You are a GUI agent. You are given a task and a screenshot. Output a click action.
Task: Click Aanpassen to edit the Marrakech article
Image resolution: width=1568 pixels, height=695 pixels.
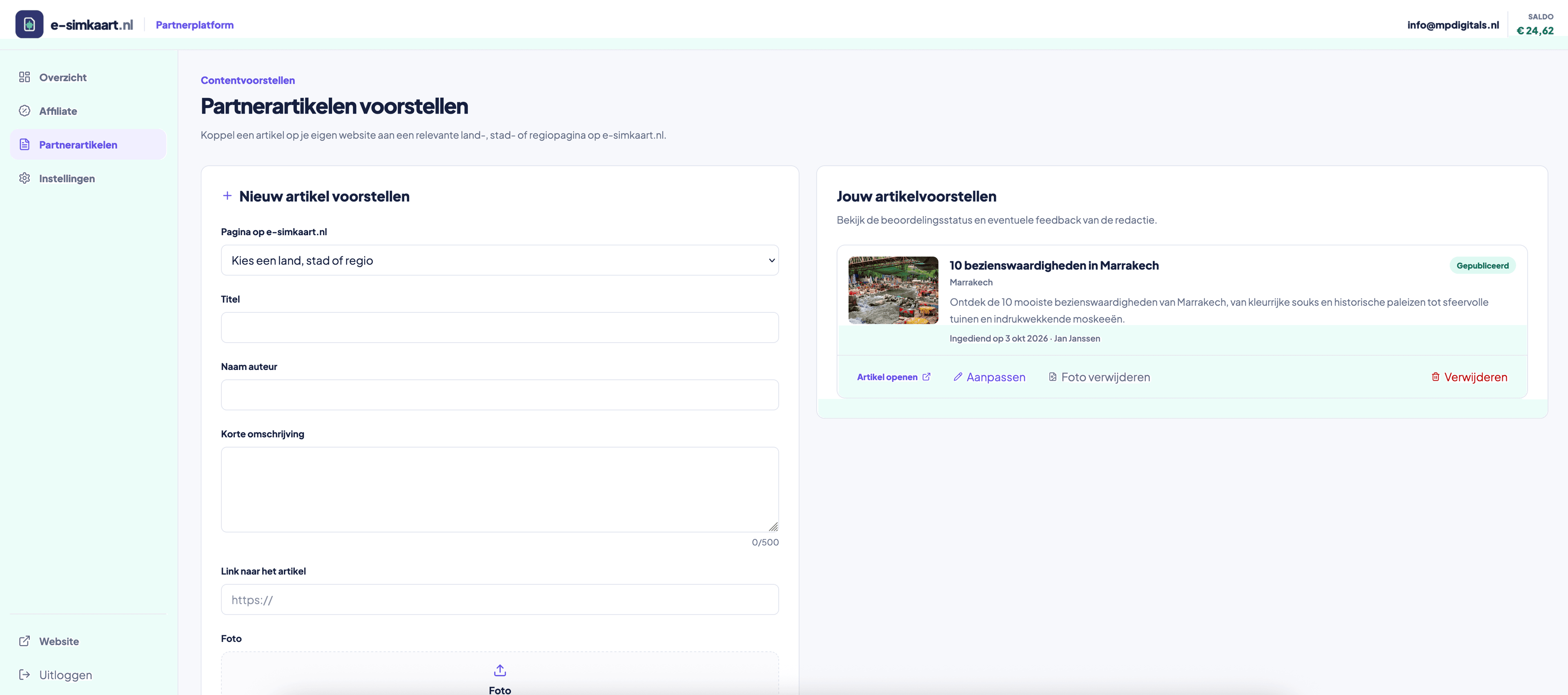click(989, 377)
